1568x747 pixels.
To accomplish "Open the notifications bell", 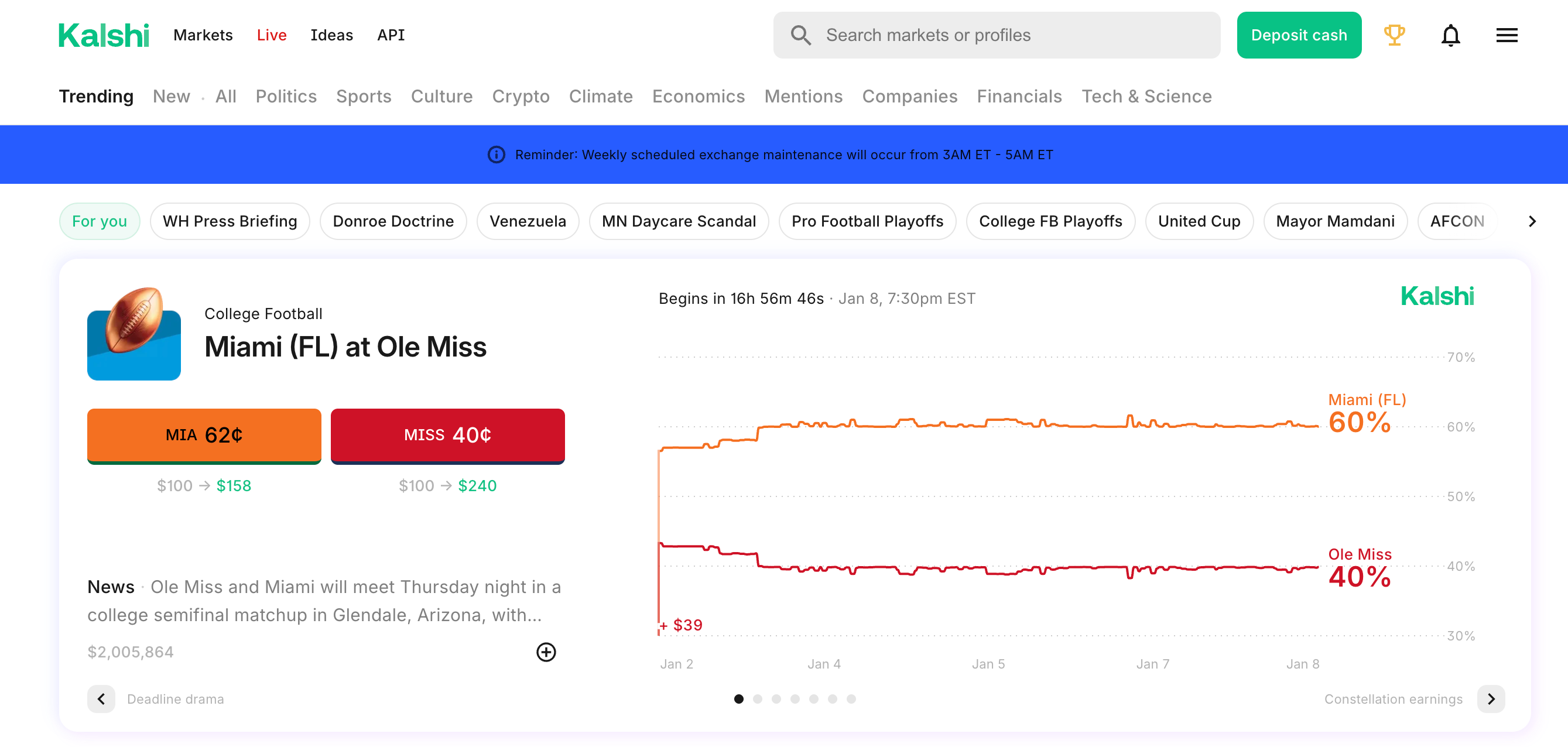I will [1450, 35].
